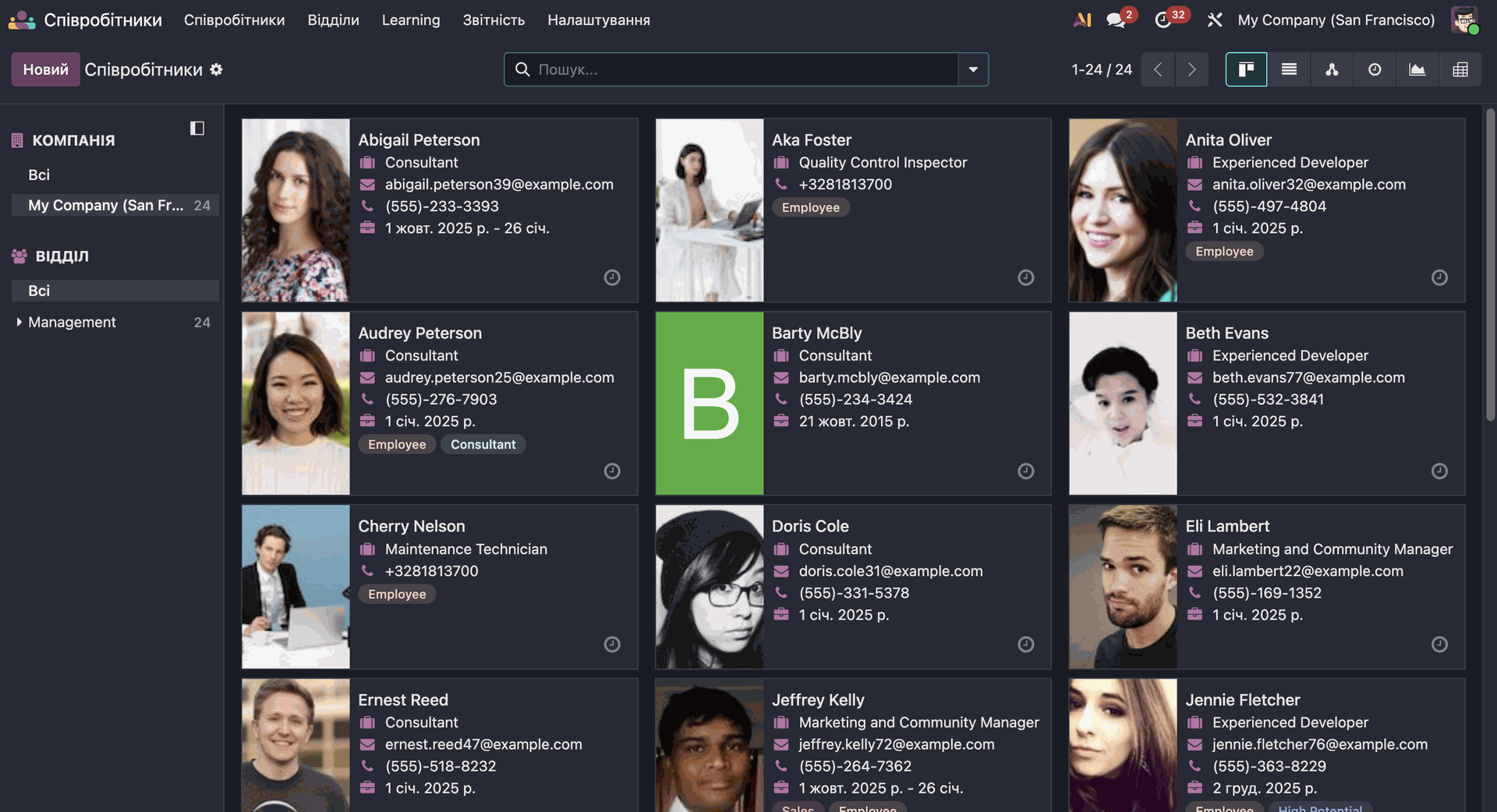Click activity clock on Abigail Peterson card

tap(612, 277)
